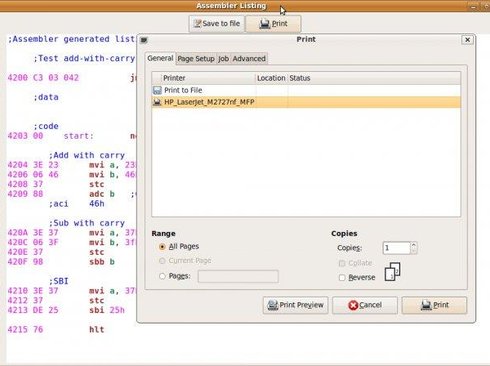
Task: Click the Pages range text field
Action: point(238,276)
